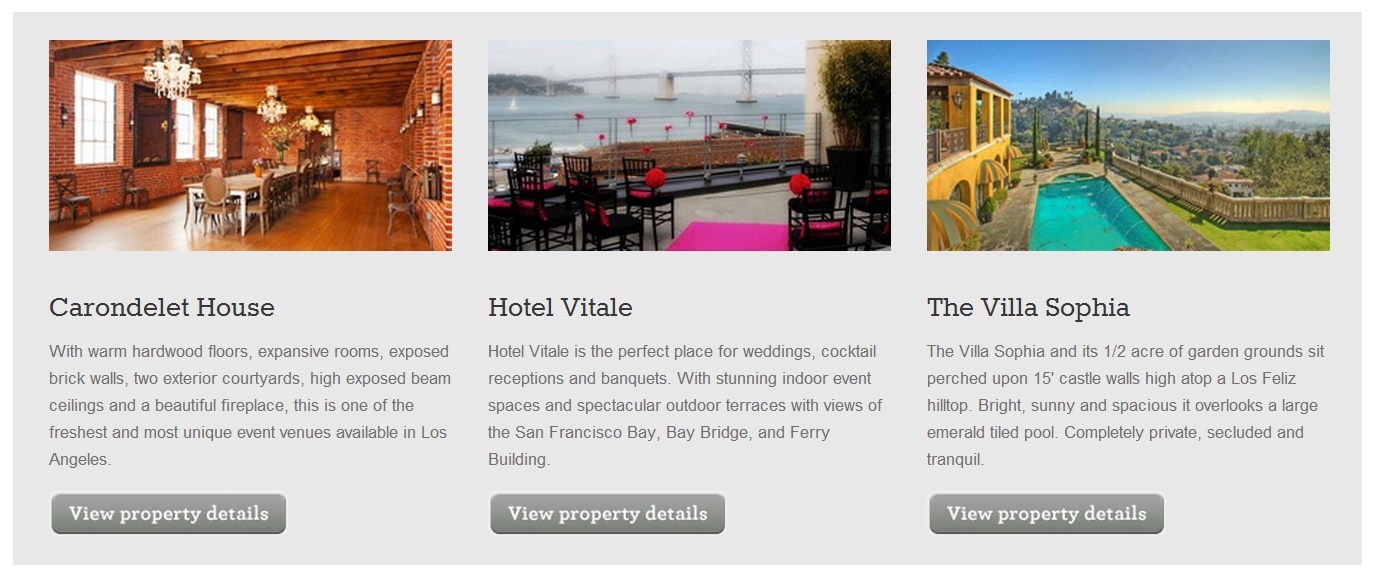The height and width of the screenshot is (577, 1375).
Task: Click the Hotel Vitale description text
Action: [686, 406]
